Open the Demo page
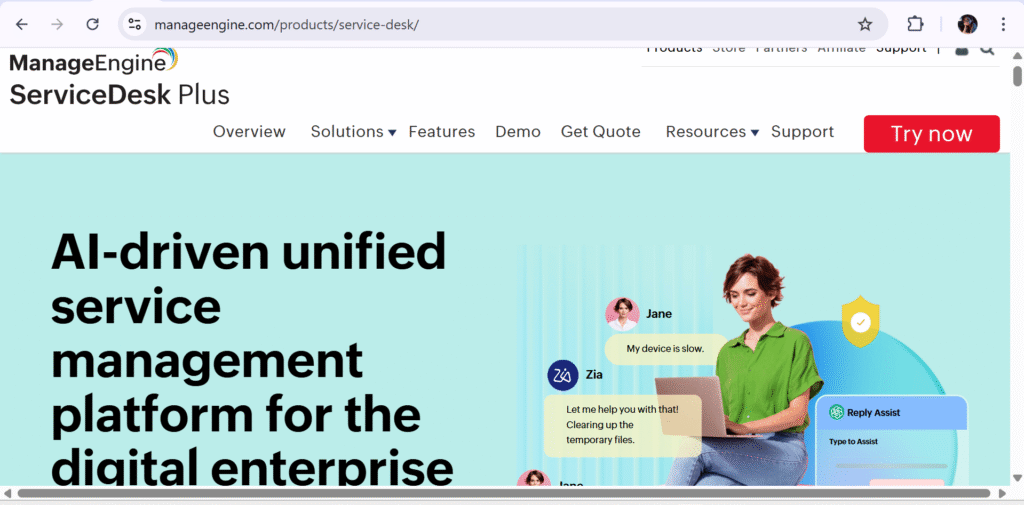Viewport: 1024px width, 505px height. [518, 131]
